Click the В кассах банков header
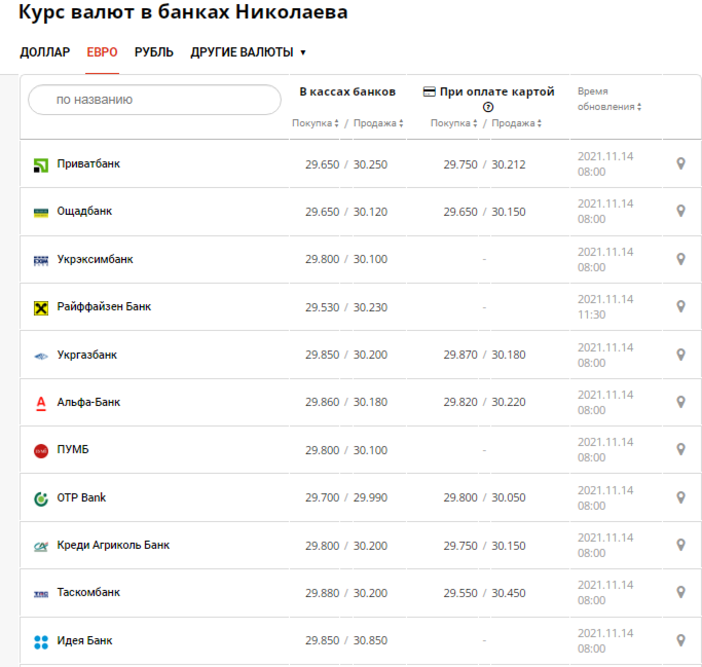 347,92
